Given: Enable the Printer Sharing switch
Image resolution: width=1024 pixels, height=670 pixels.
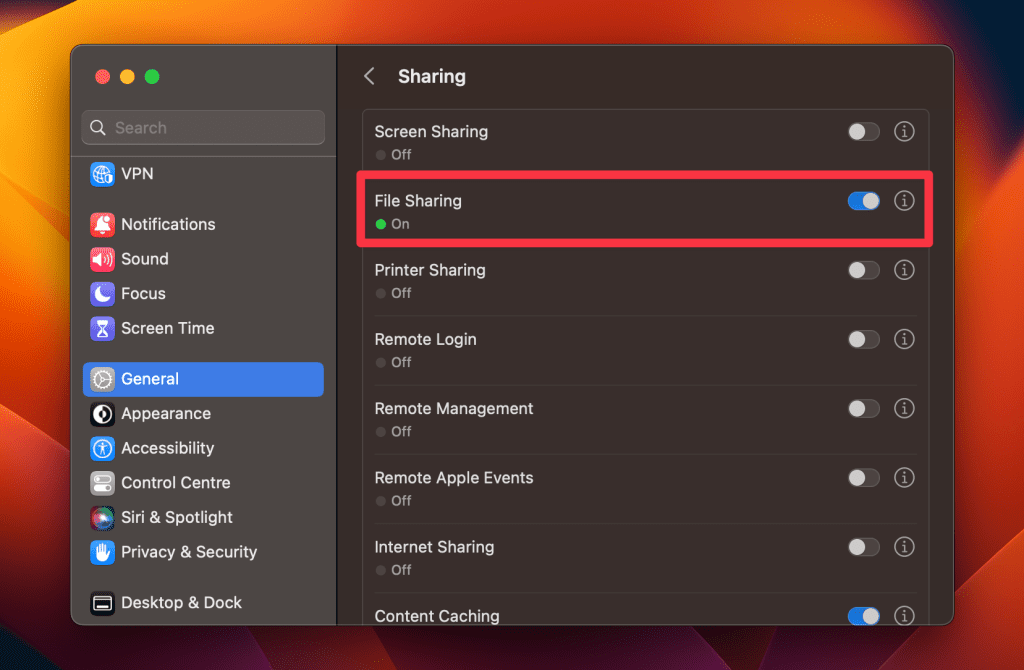Looking at the screenshot, I should [x=863, y=270].
